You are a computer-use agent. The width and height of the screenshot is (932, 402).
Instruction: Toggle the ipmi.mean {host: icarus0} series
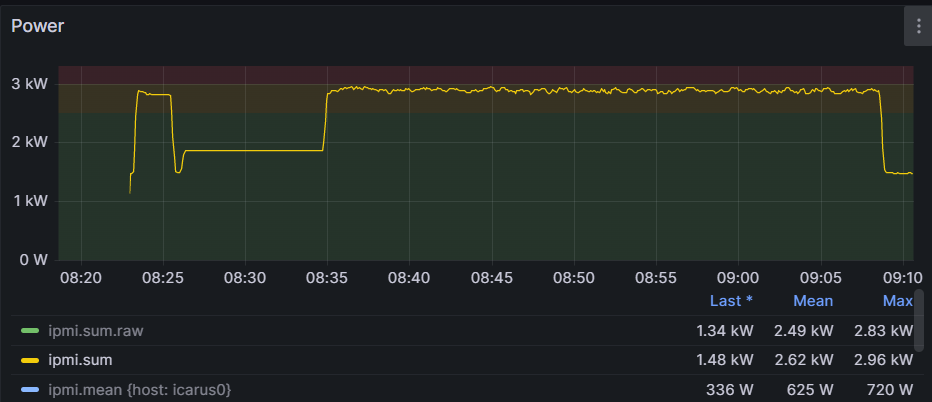(139, 389)
